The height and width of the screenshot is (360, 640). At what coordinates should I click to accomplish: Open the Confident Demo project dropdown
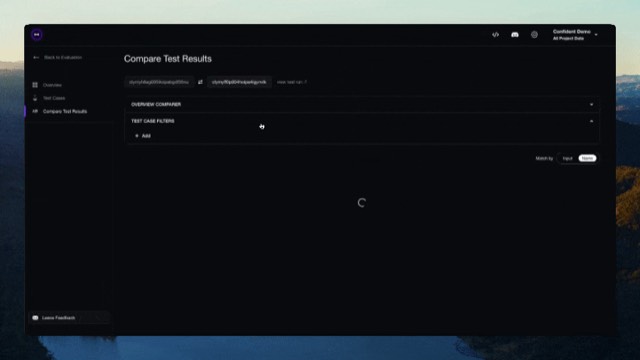coord(575,35)
